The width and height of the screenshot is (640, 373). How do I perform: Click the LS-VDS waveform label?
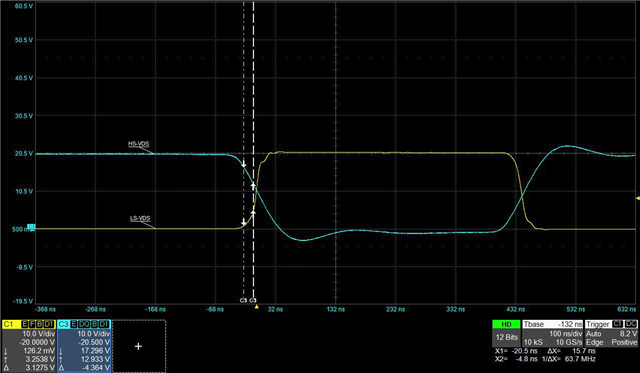[x=140, y=218]
